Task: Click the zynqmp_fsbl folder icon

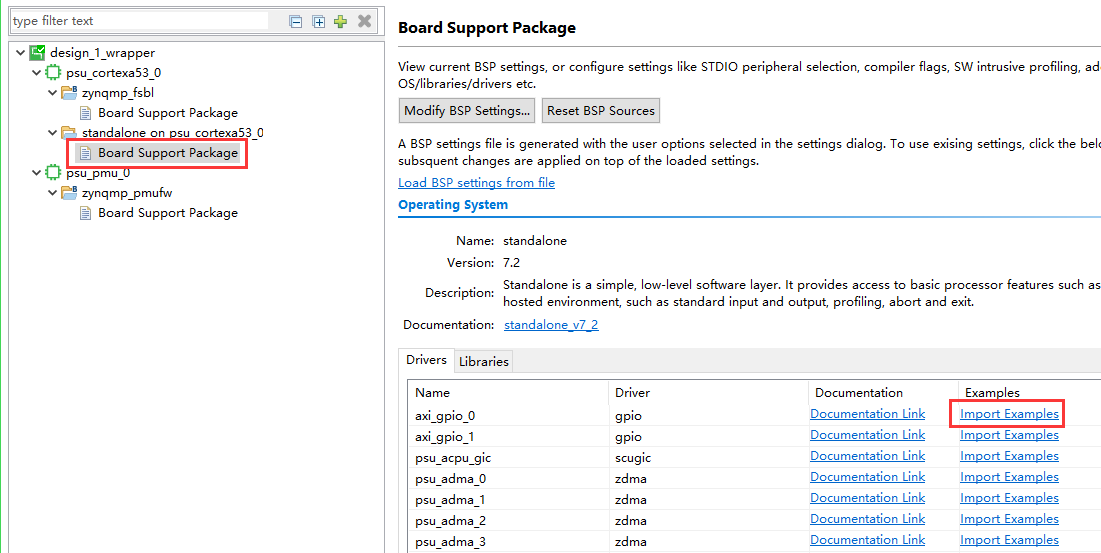Action: click(69, 93)
